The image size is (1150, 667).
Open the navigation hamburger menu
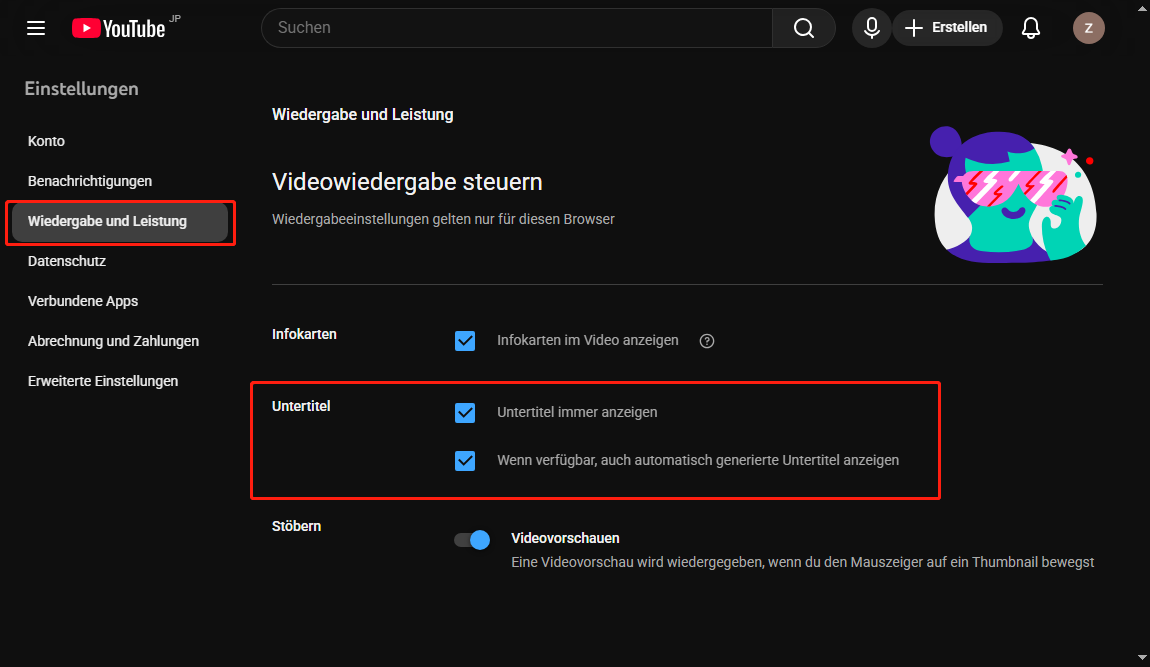click(36, 28)
